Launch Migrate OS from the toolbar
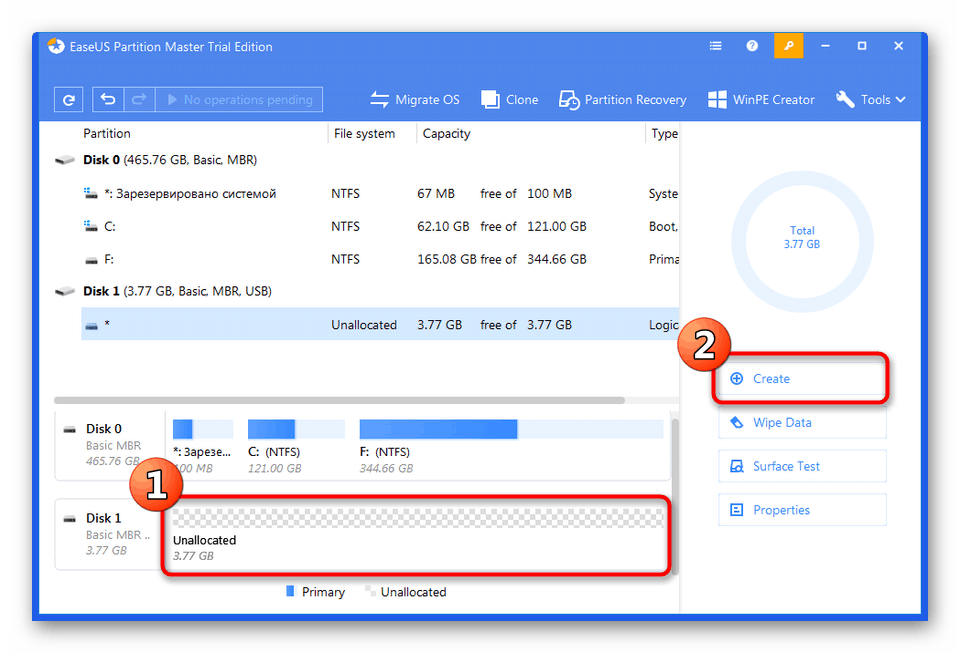960x653 pixels. (415, 100)
